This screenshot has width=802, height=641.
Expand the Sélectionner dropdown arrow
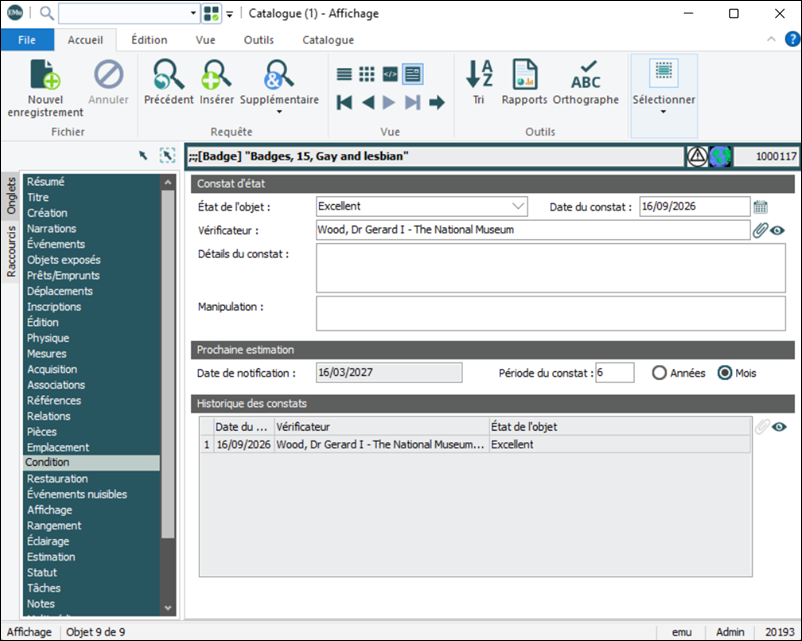(663, 112)
